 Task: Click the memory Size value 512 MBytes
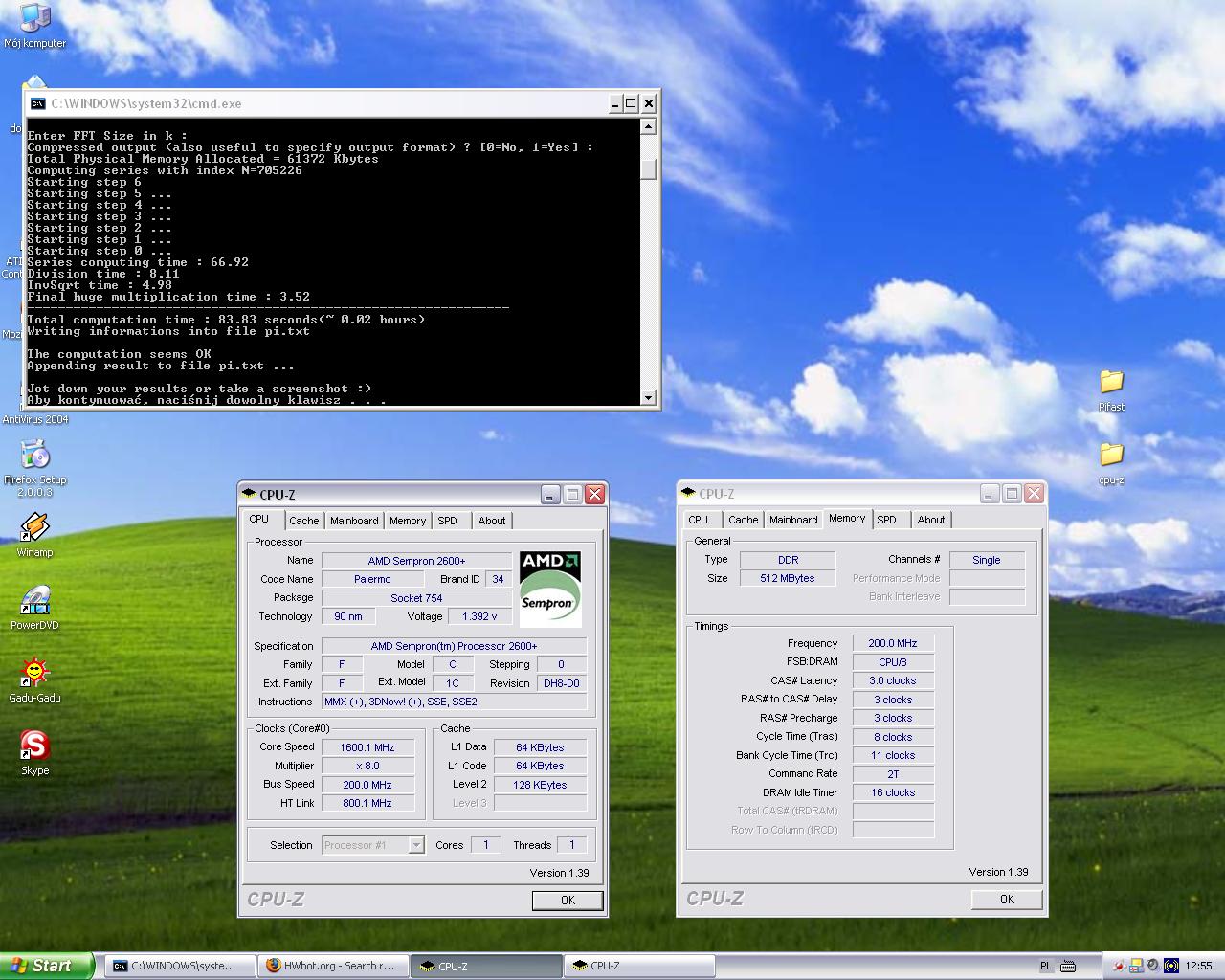click(788, 578)
